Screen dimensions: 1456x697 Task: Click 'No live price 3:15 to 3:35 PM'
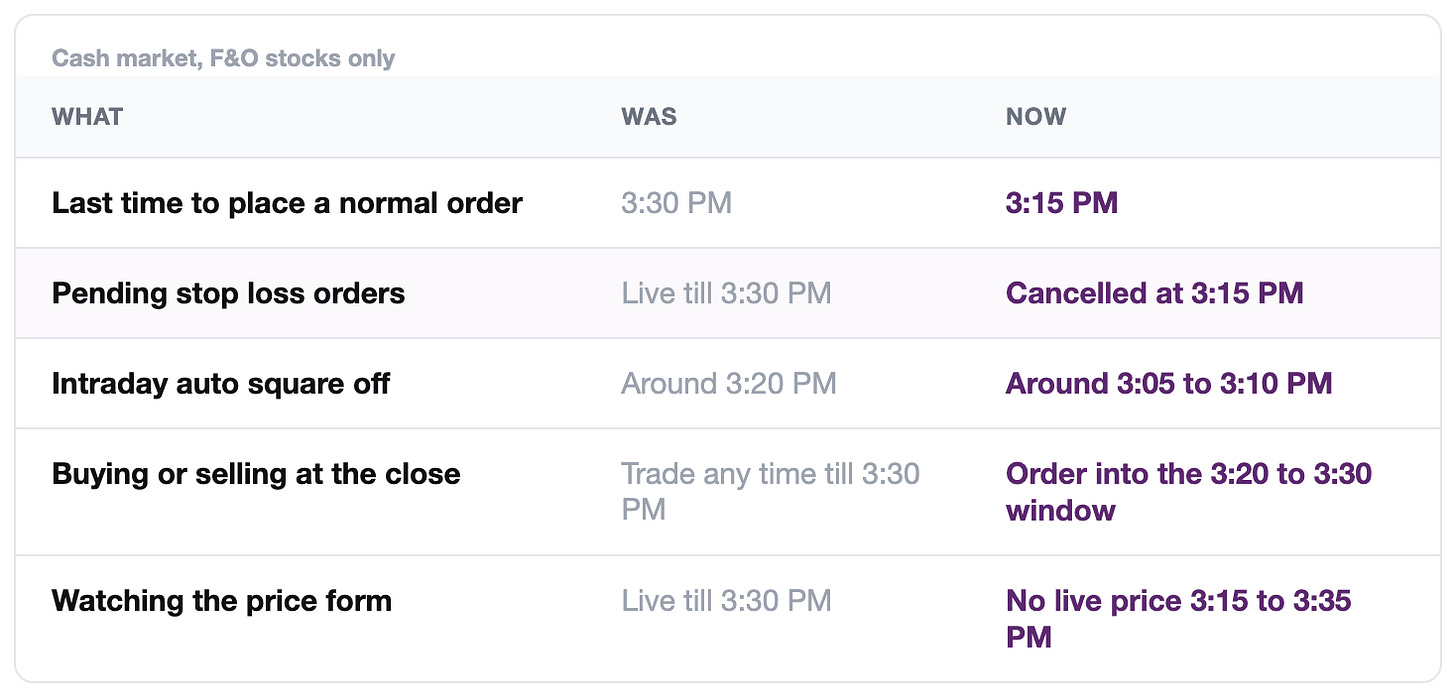[1179, 619]
